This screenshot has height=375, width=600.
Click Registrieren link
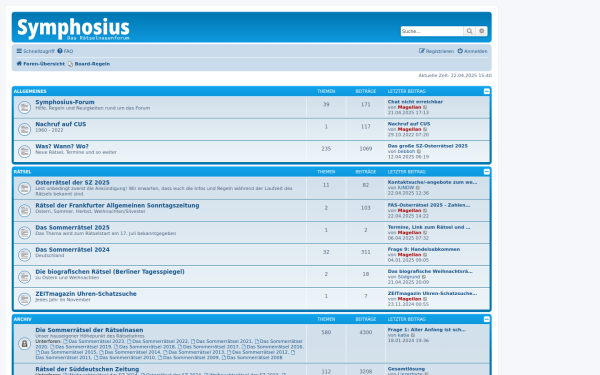436,51
